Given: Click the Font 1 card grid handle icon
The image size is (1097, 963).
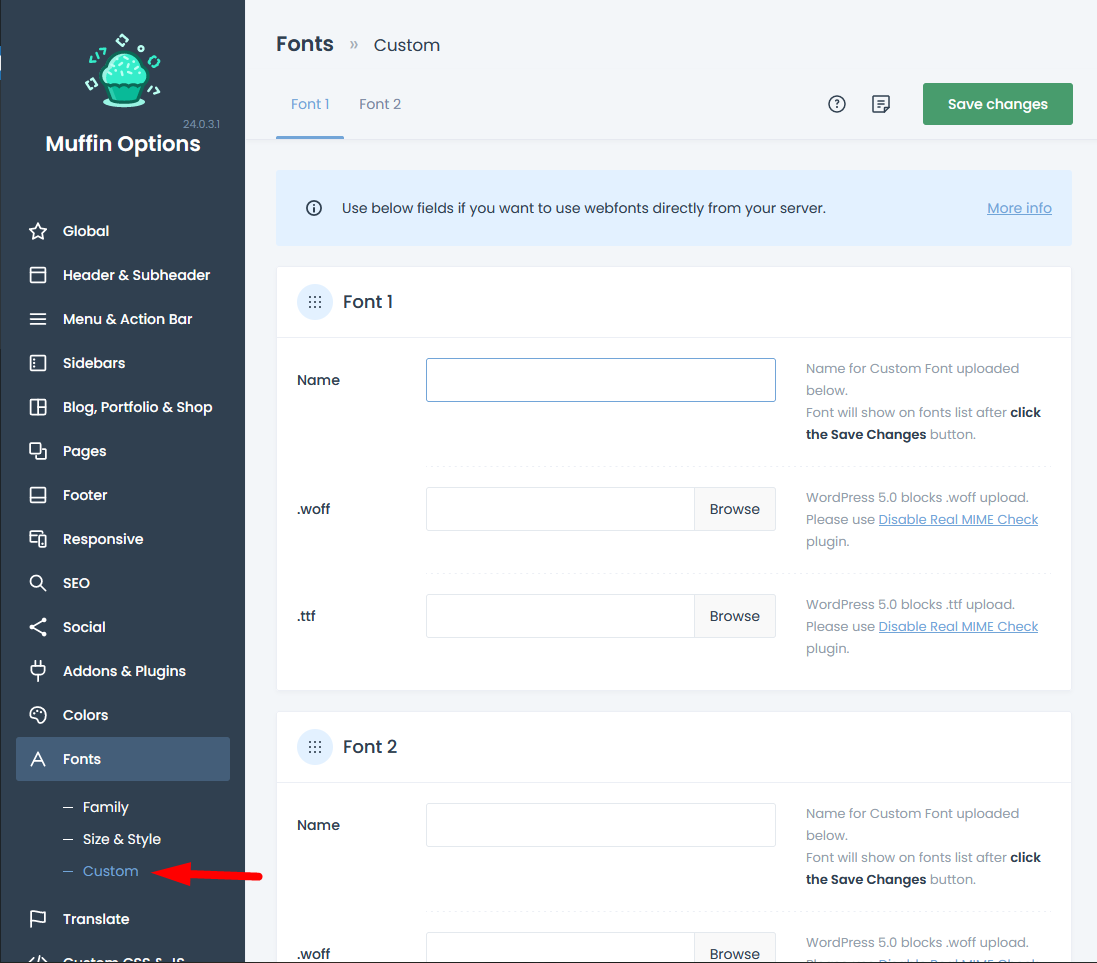Looking at the screenshot, I should coord(315,302).
